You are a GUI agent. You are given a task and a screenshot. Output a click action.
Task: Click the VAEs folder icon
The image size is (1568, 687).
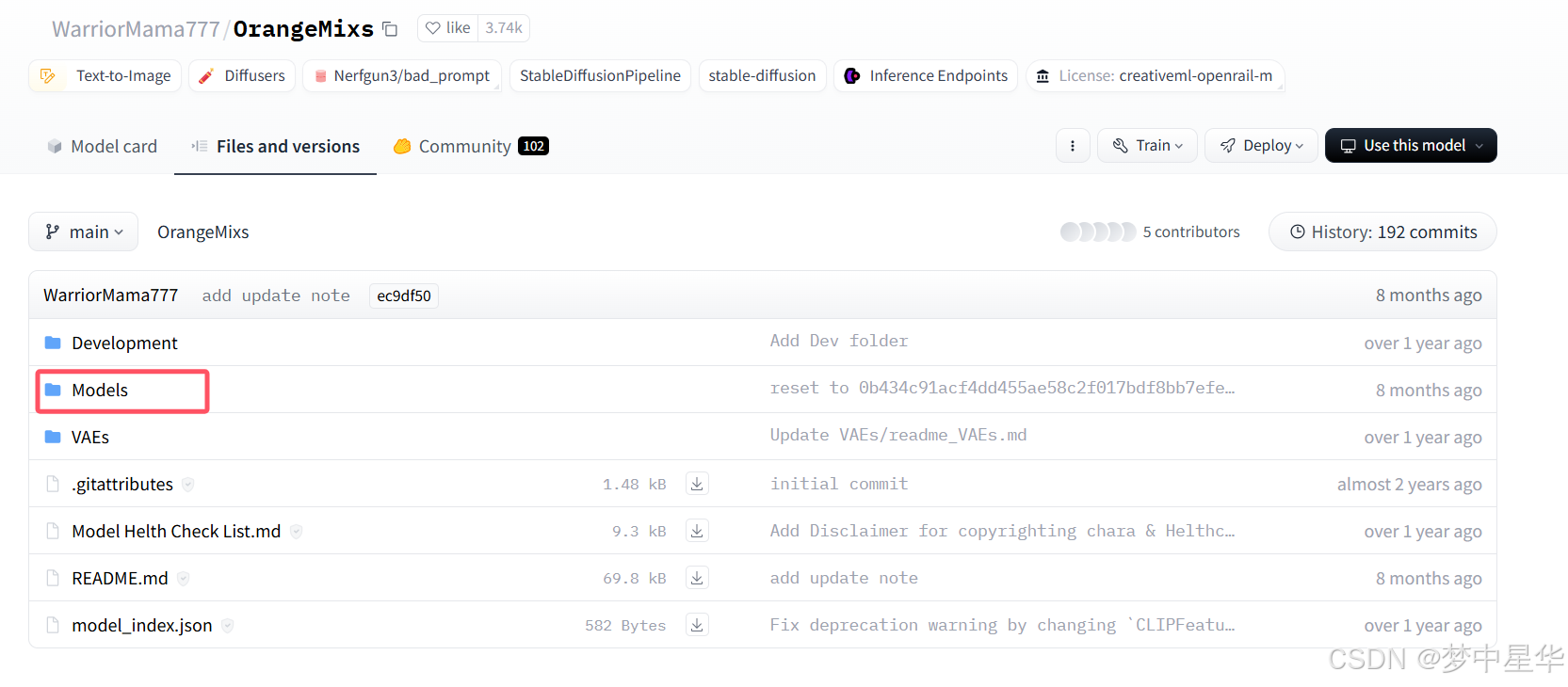pyautogui.click(x=53, y=437)
